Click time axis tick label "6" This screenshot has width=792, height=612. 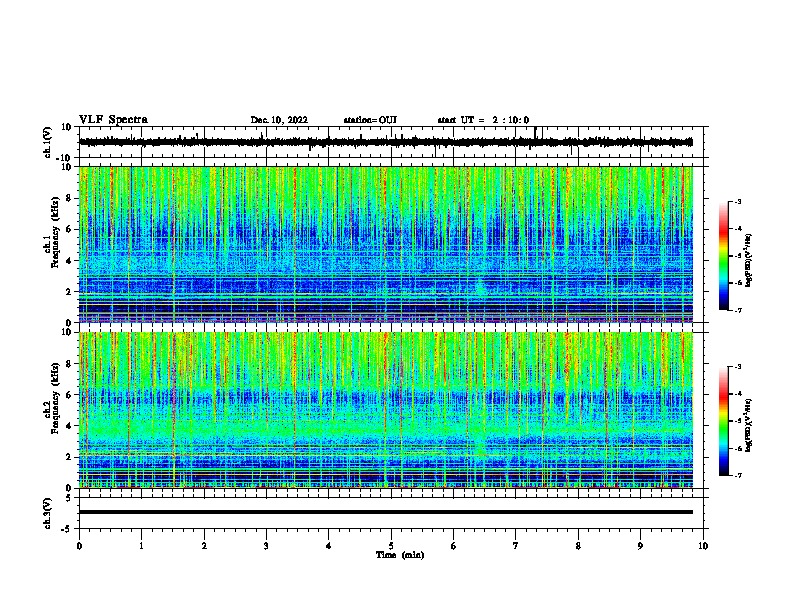(454, 546)
